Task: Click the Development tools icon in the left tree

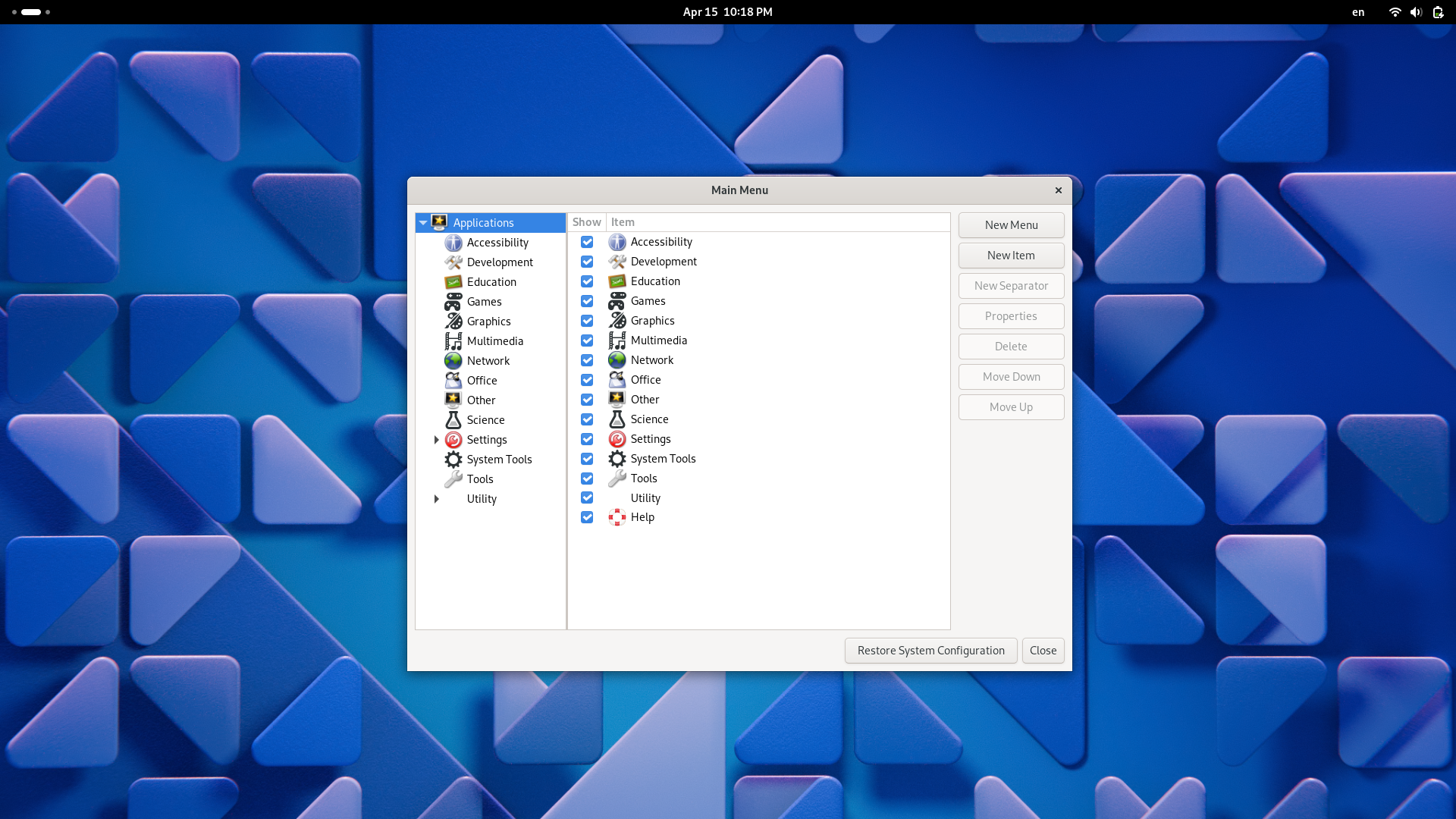Action: [x=453, y=262]
